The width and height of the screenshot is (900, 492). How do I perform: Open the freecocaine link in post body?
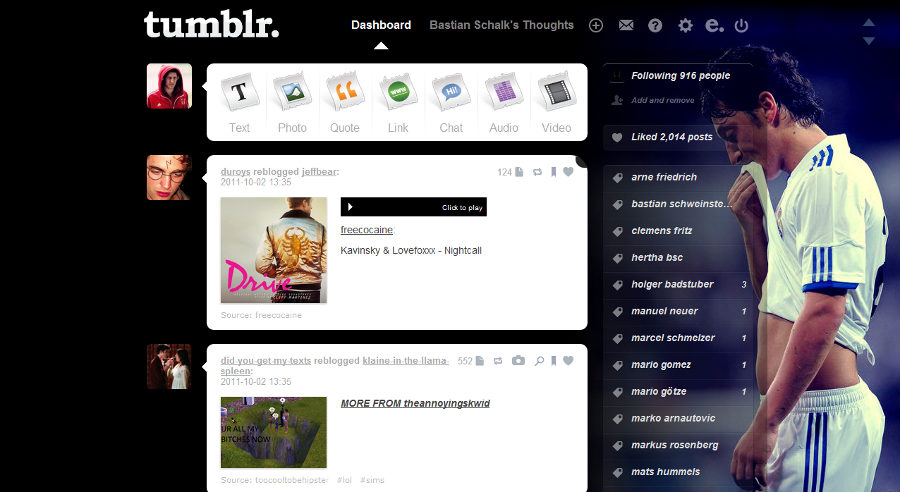(367, 230)
